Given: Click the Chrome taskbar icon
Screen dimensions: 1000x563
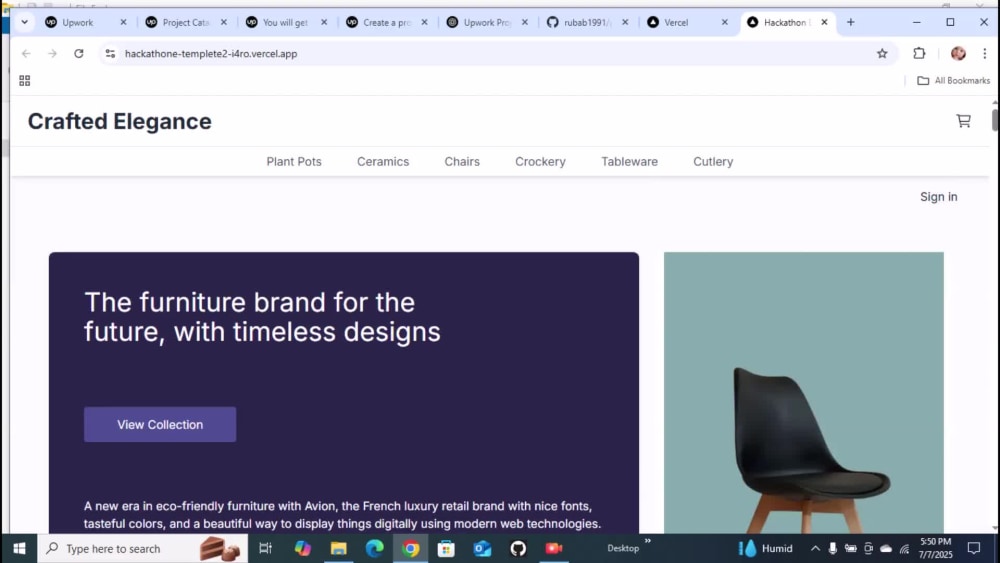Looking at the screenshot, I should pos(411,548).
